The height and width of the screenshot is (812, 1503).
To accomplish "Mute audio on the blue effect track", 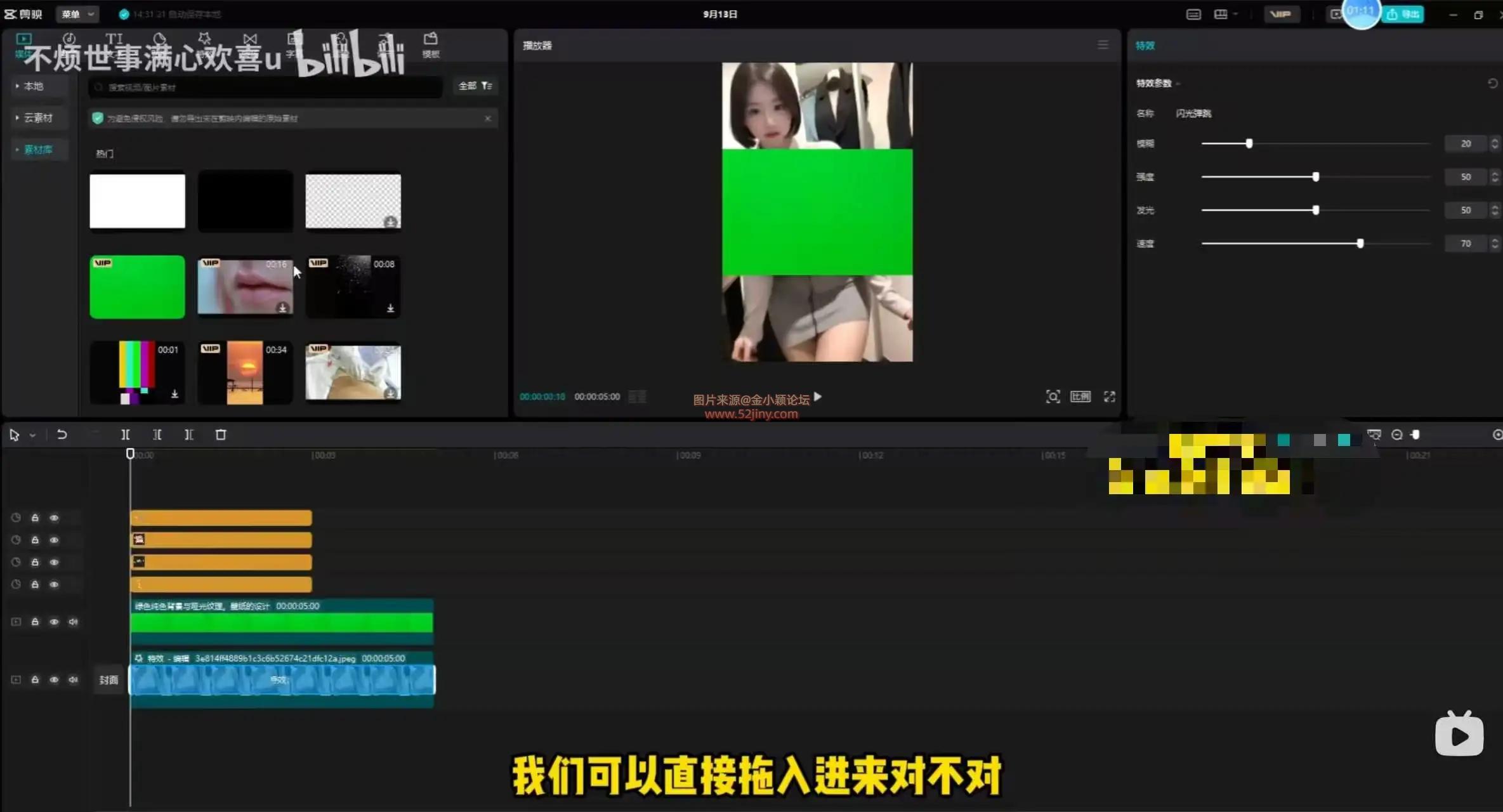I will click(x=74, y=679).
